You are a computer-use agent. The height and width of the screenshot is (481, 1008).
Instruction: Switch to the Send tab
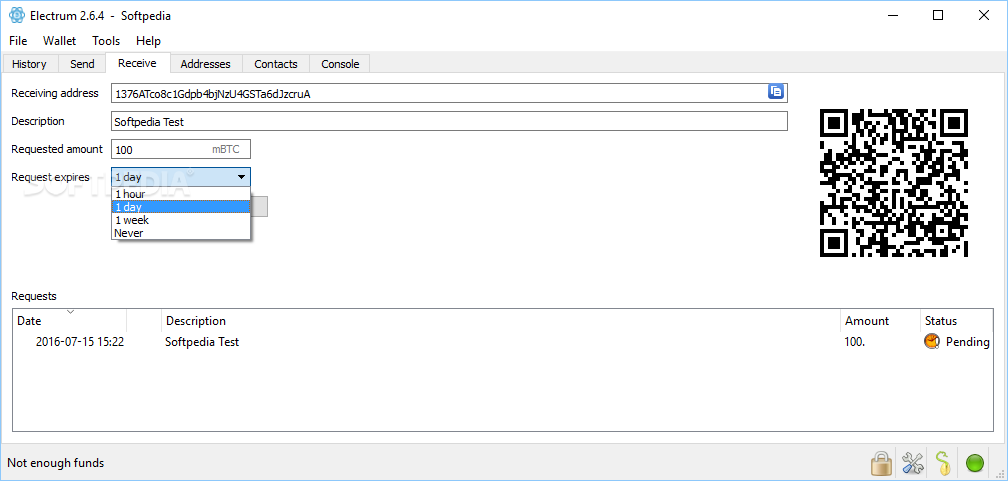[x=82, y=64]
